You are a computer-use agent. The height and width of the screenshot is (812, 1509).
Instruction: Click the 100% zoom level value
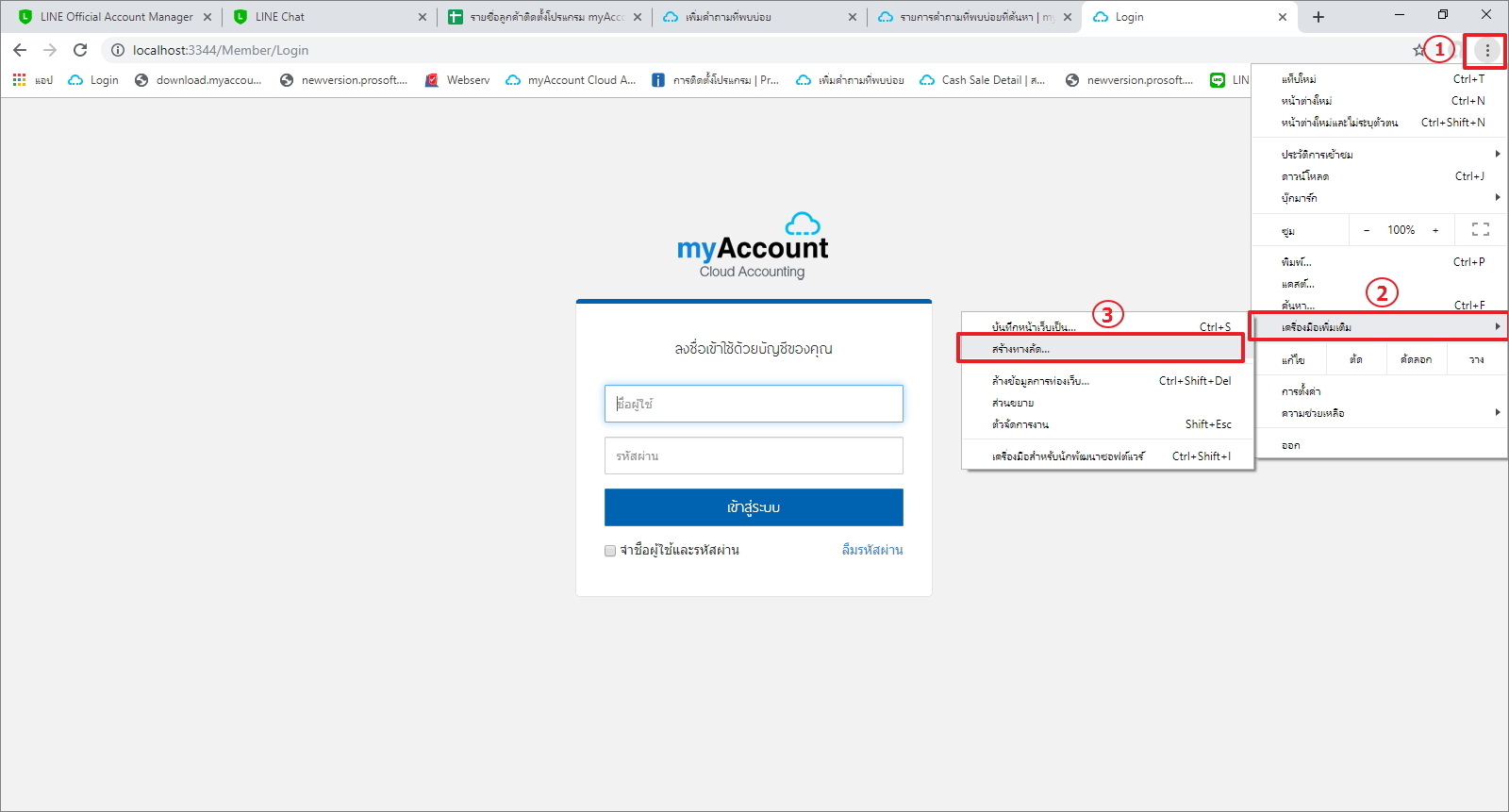click(x=1401, y=230)
